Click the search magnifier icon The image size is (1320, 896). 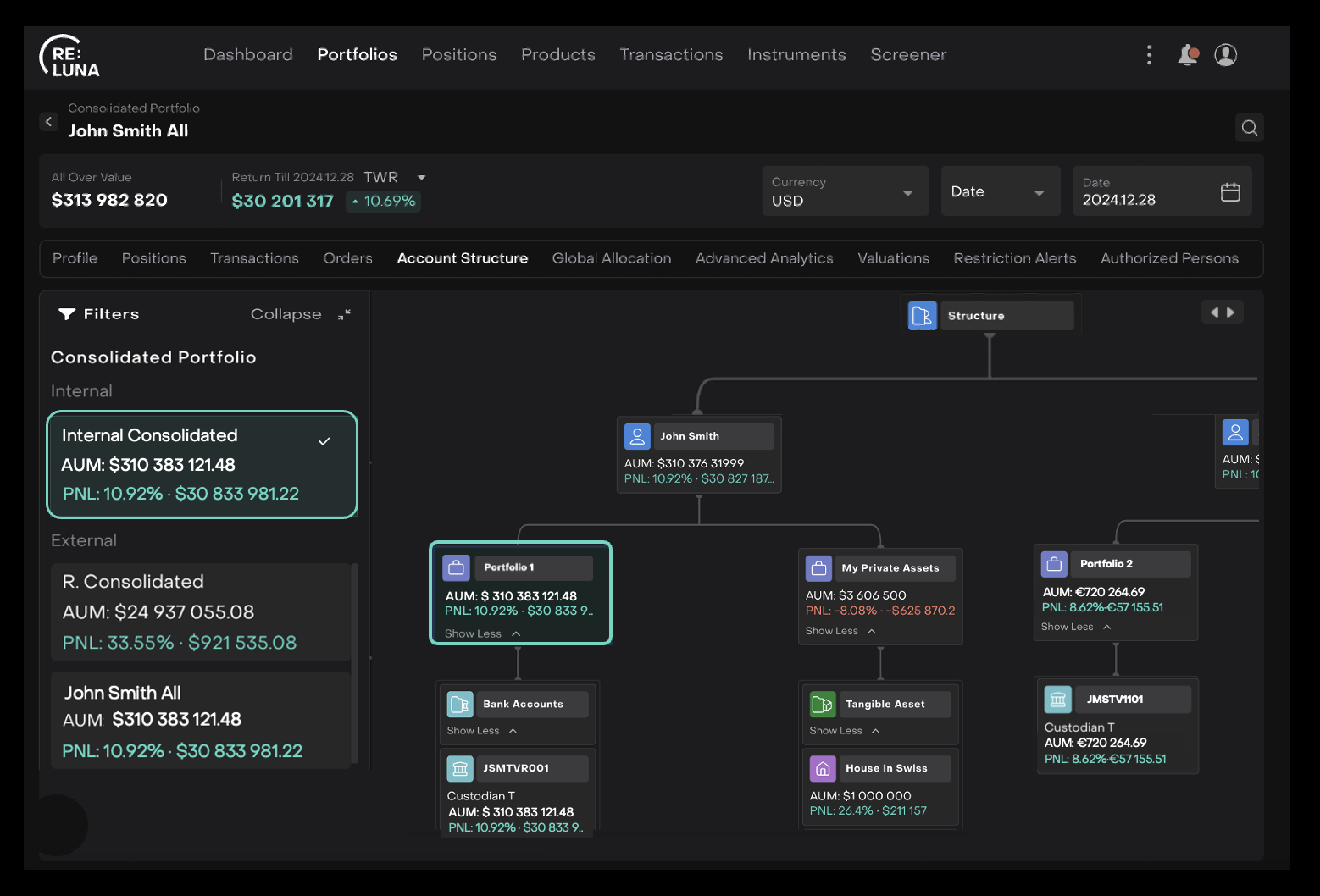click(x=1249, y=128)
